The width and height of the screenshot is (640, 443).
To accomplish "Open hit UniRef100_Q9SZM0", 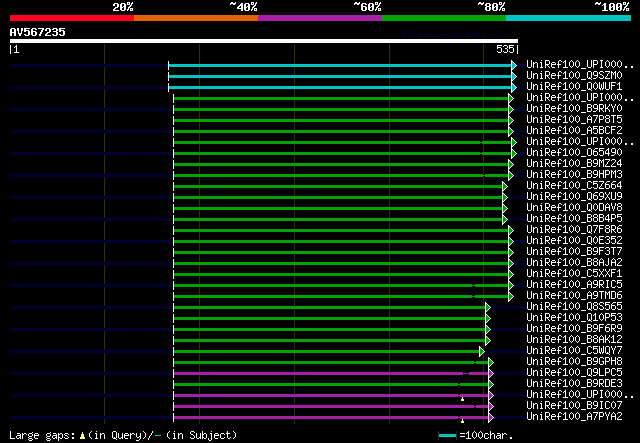I will point(574,76).
